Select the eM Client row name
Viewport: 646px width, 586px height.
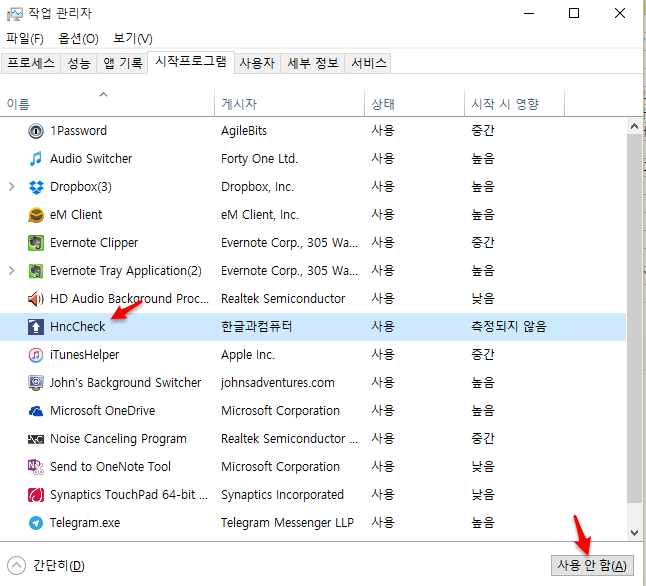point(76,215)
